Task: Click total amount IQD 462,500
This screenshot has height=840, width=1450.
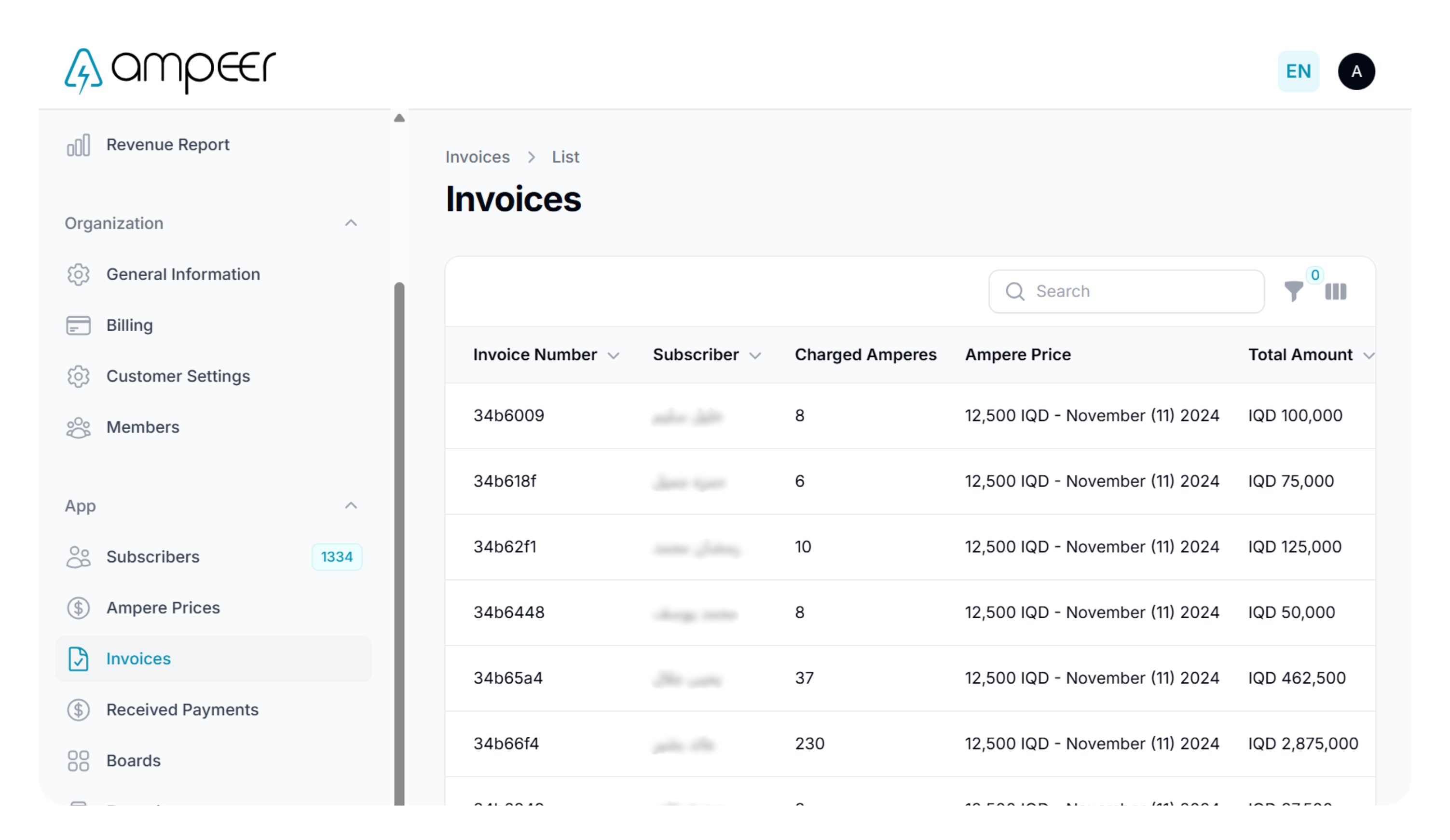Action: pyautogui.click(x=1297, y=678)
